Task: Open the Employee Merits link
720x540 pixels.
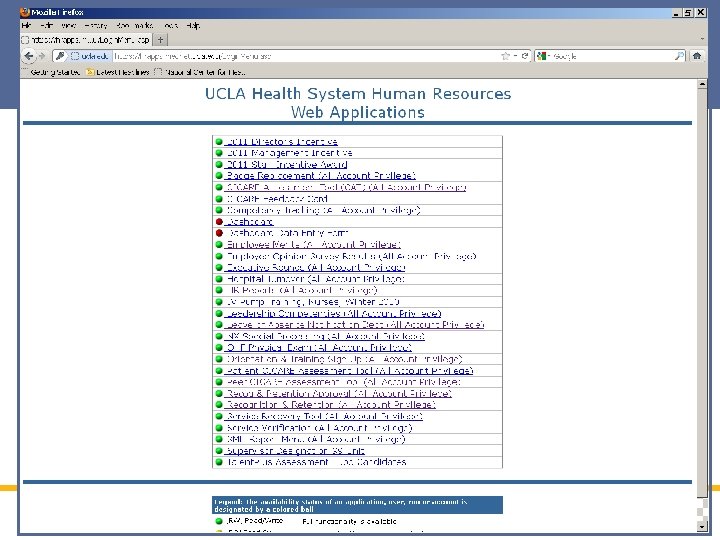Action: point(313,245)
